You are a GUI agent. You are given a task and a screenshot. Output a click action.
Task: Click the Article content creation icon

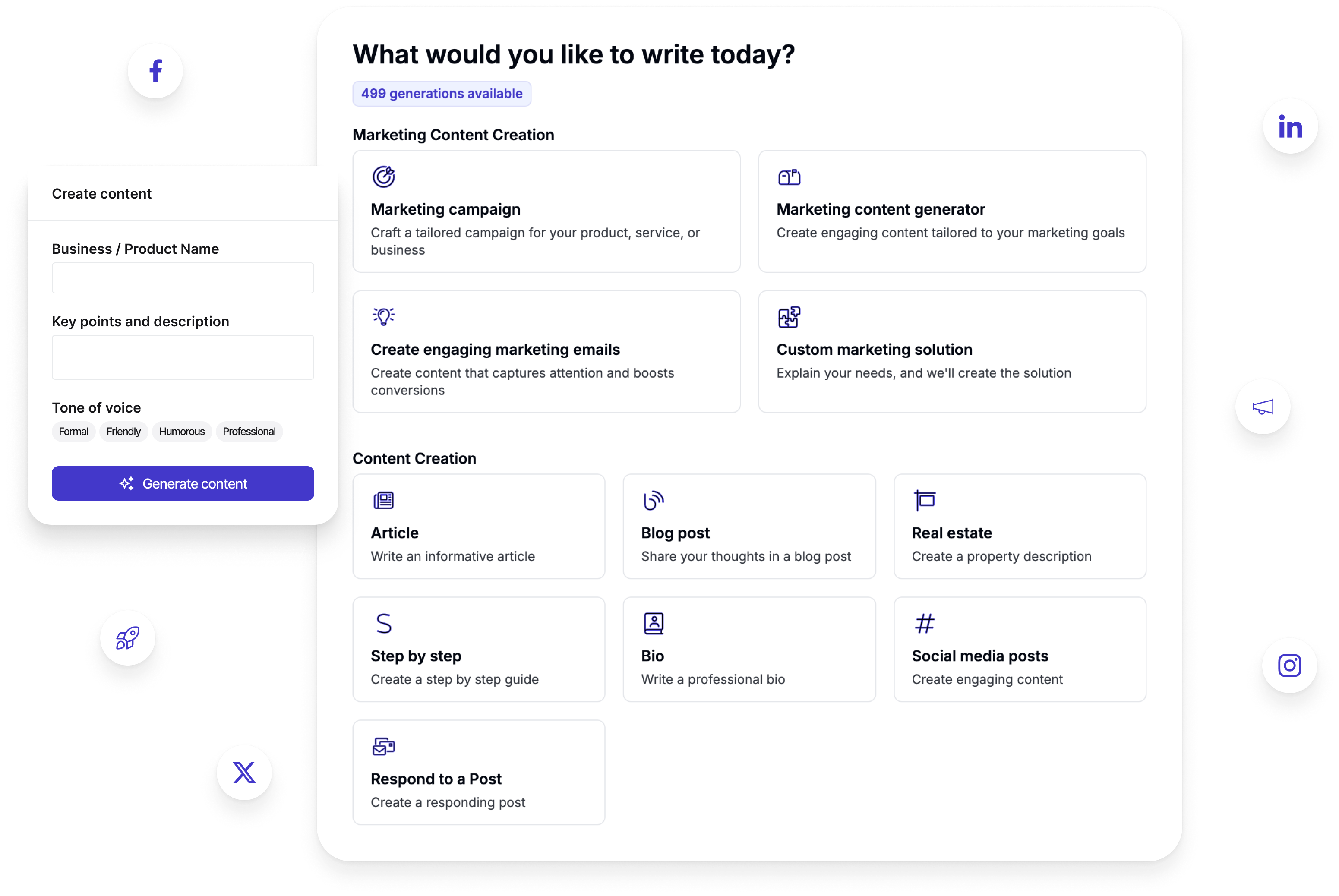[383, 500]
